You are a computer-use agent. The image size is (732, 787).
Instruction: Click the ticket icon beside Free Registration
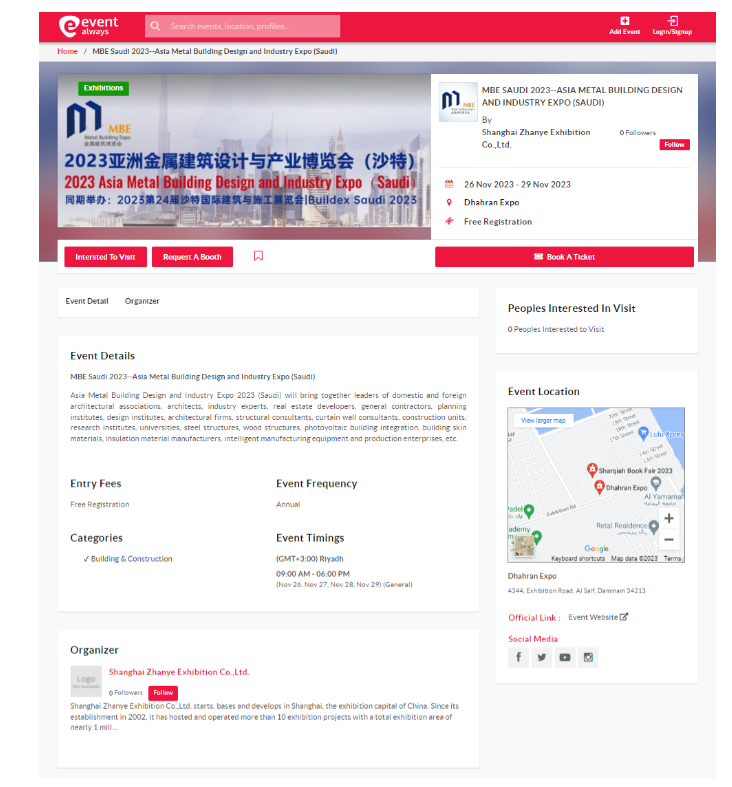(x=449, y=221)
